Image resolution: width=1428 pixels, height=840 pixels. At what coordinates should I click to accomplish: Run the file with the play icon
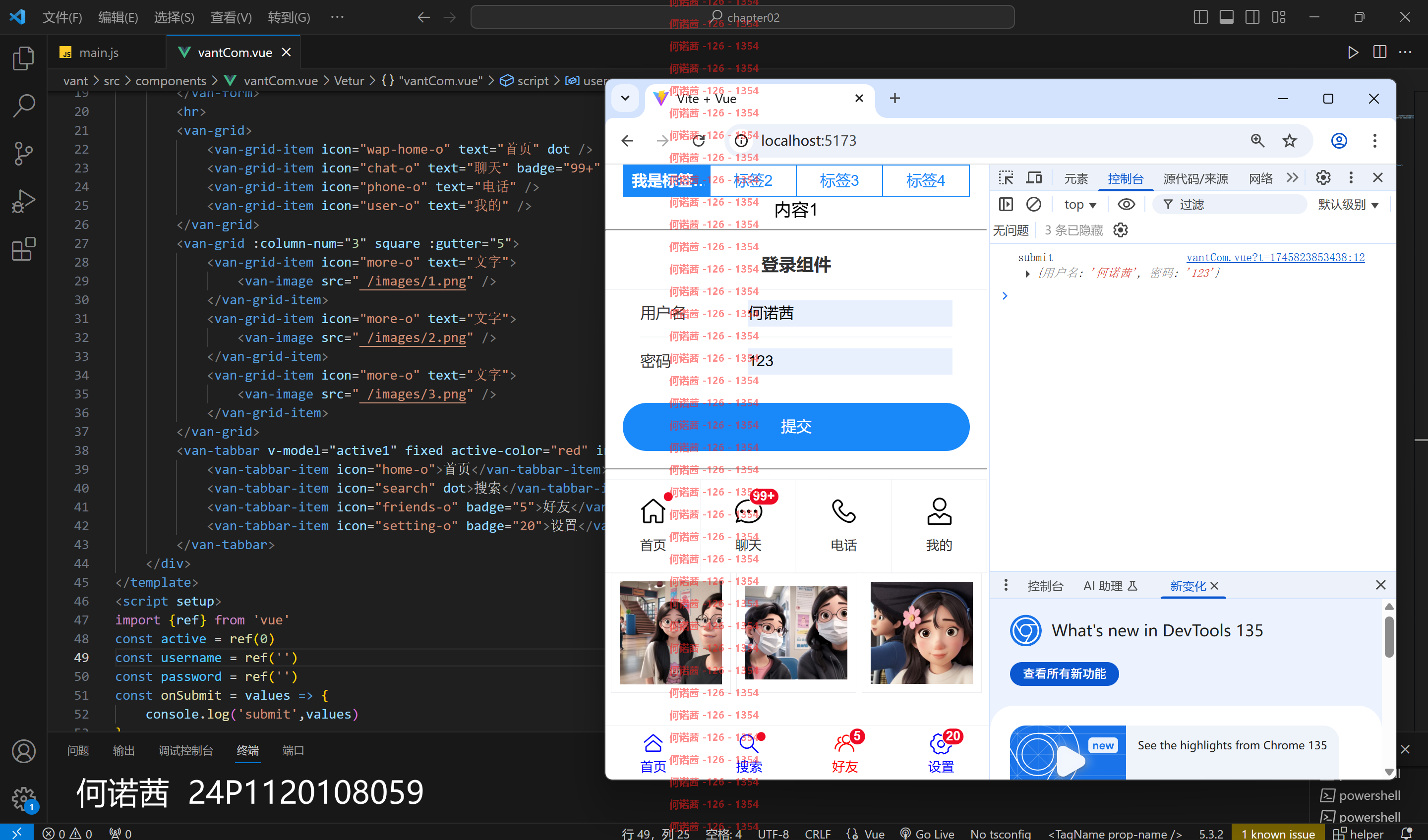[x=1353, y=53]
